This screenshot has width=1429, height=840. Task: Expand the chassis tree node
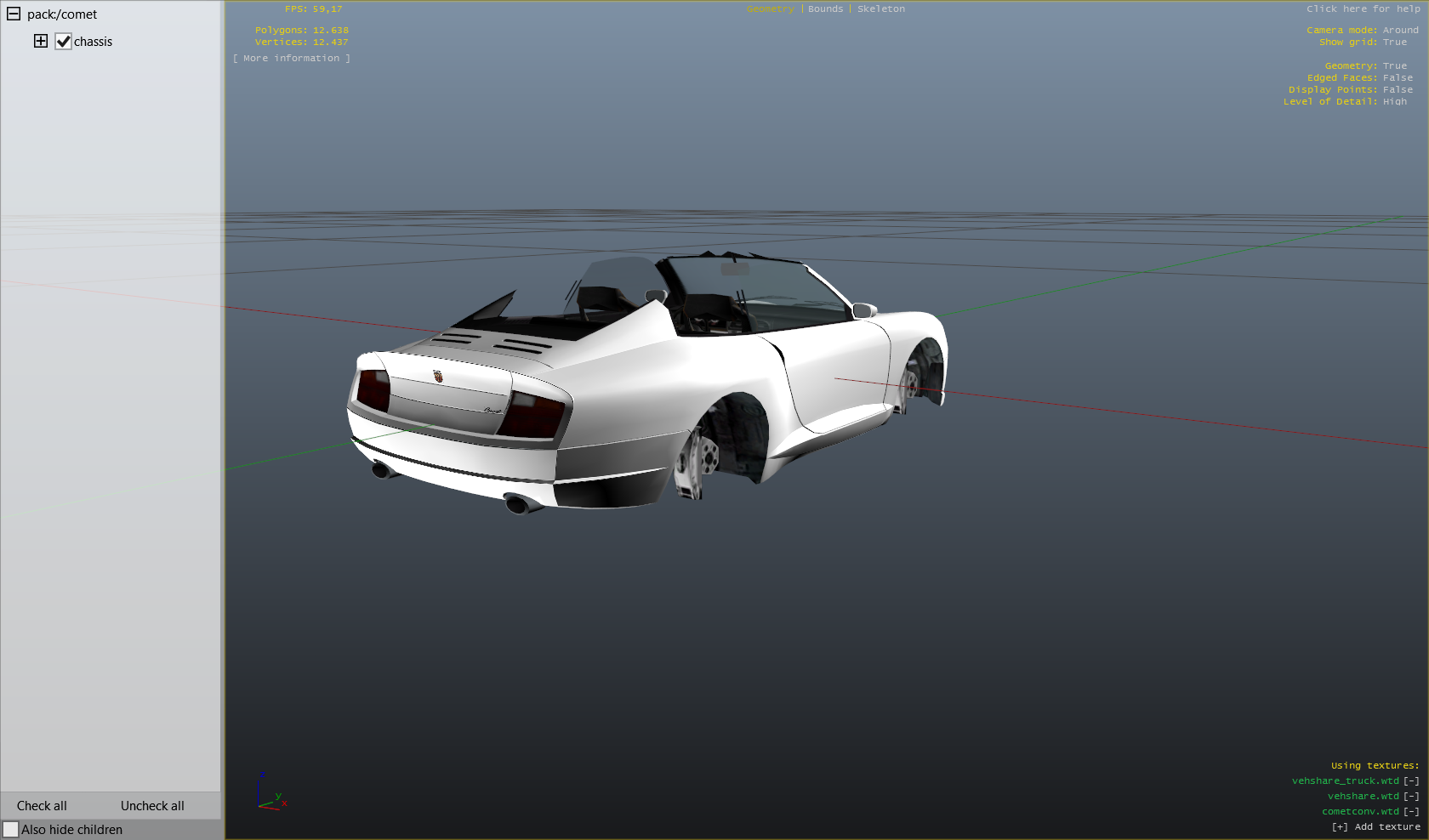click(x=41, y=41)
